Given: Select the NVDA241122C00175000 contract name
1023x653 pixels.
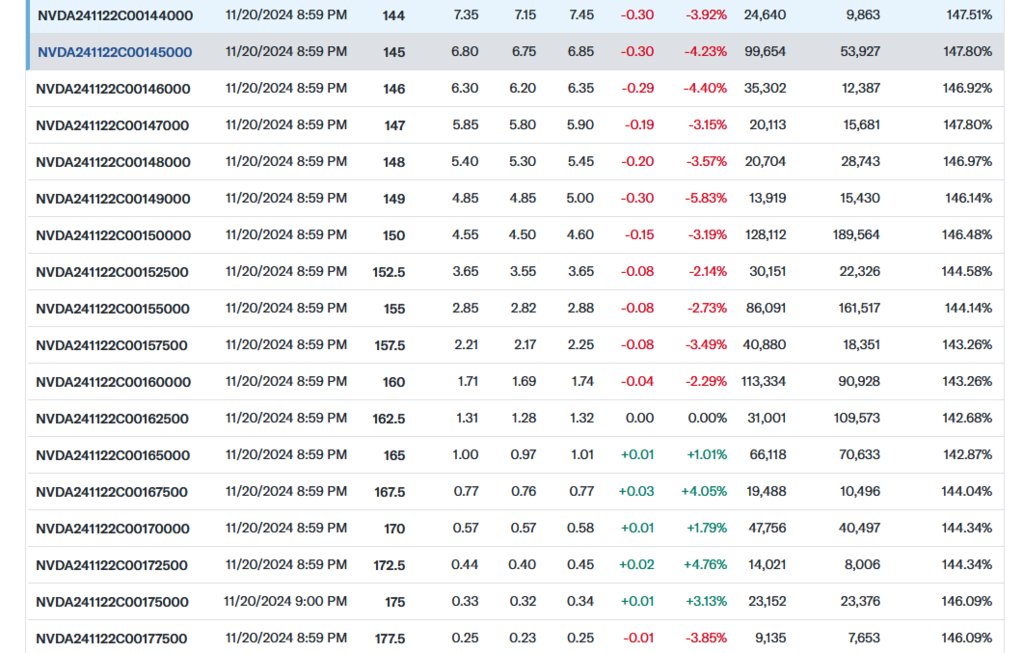Looking at the screenshot, I should tap(112, 602).
